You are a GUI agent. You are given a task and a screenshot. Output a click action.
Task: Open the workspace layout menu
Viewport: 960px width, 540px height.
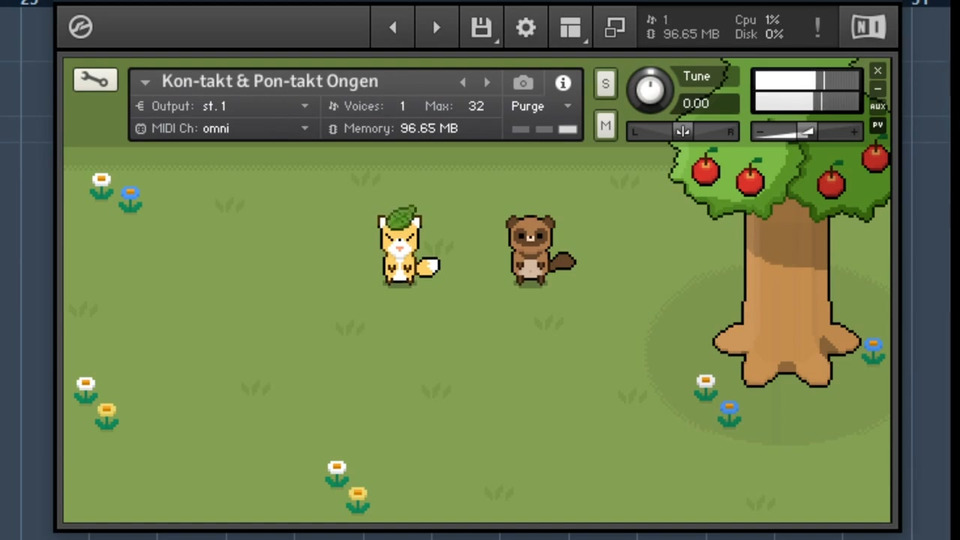pos(570,27)
